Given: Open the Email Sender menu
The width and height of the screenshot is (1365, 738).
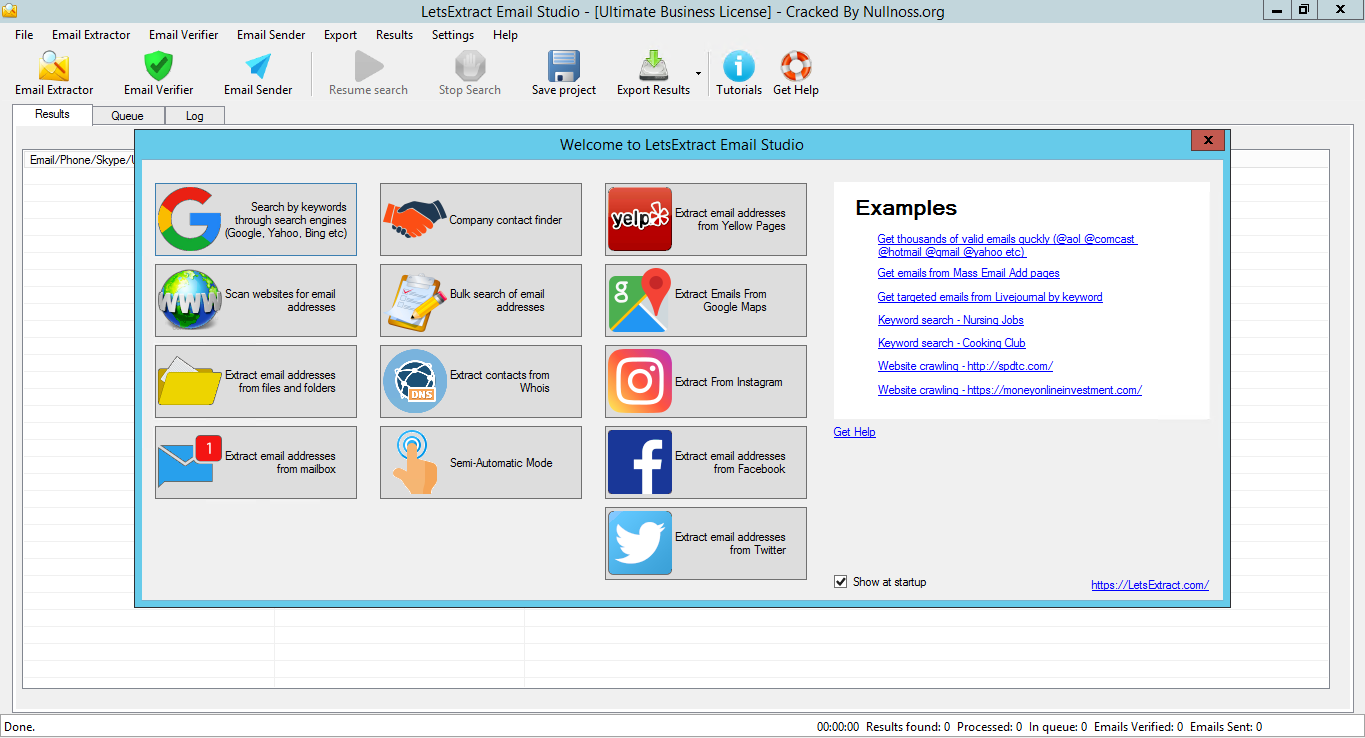Looking at the screenshot, I should coord(271,35).
